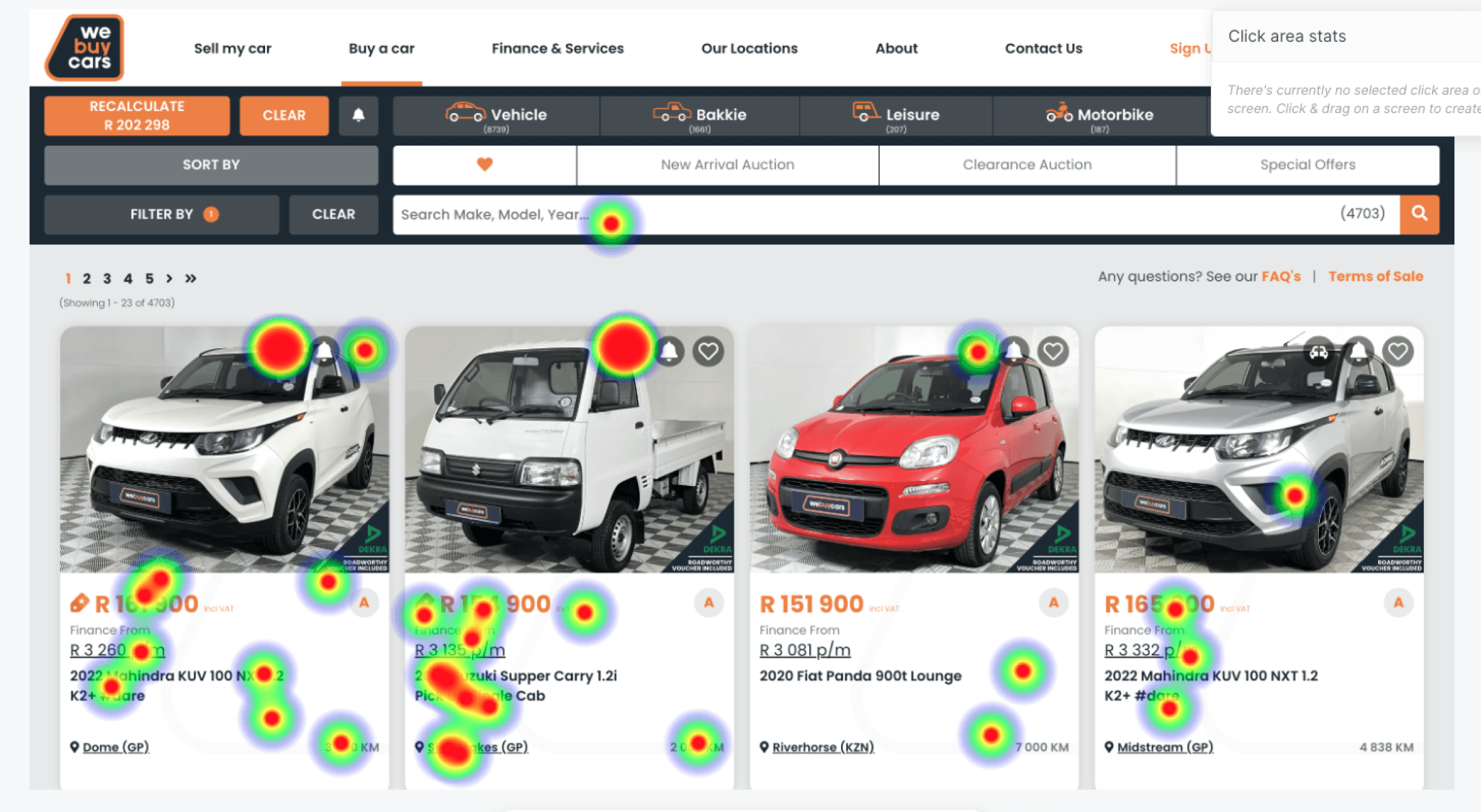
Task: Open the notification bell beside the orange CLEAR button
Action: click(358, 115)
